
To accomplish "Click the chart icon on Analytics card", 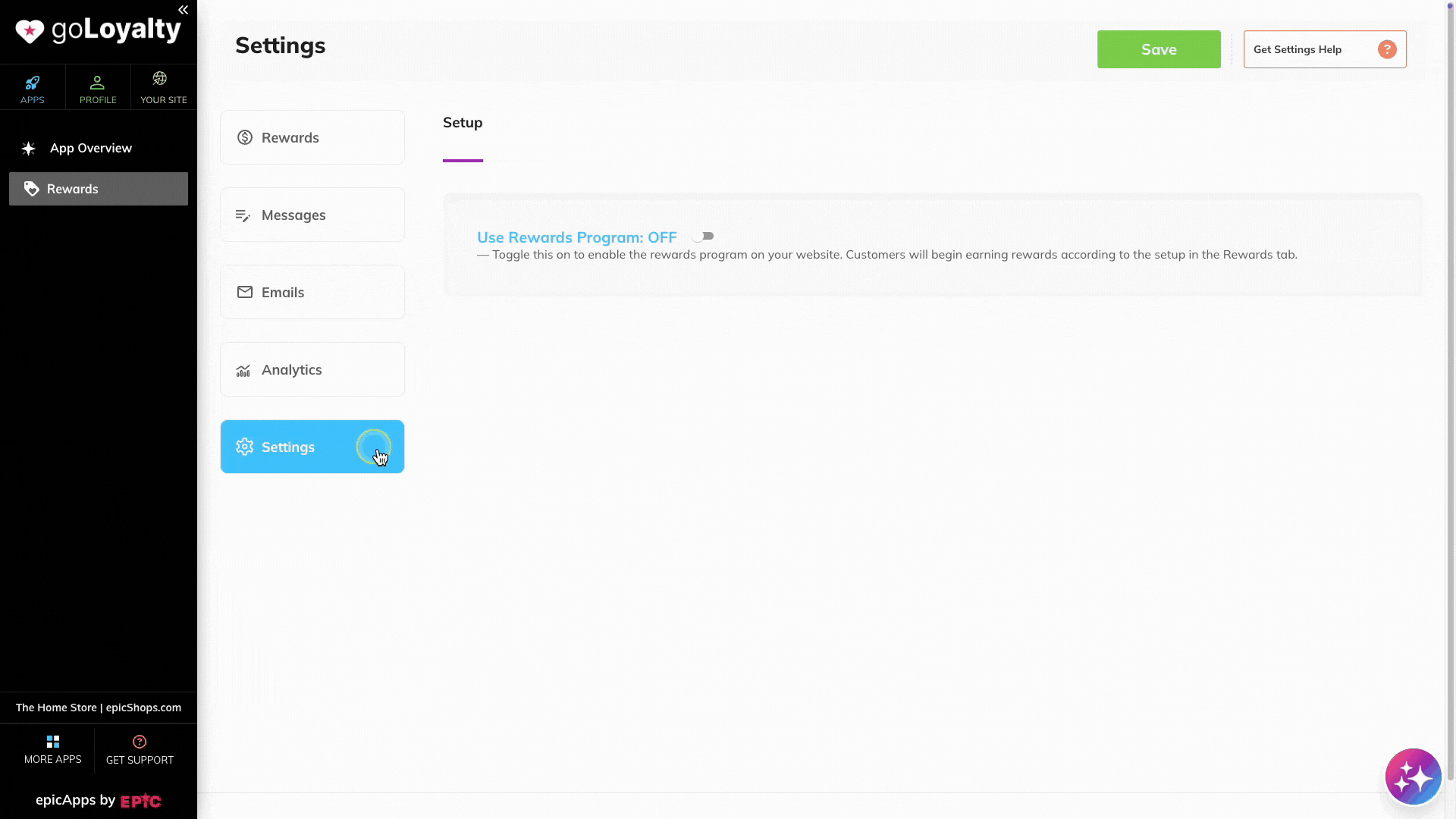I will 243,370.
